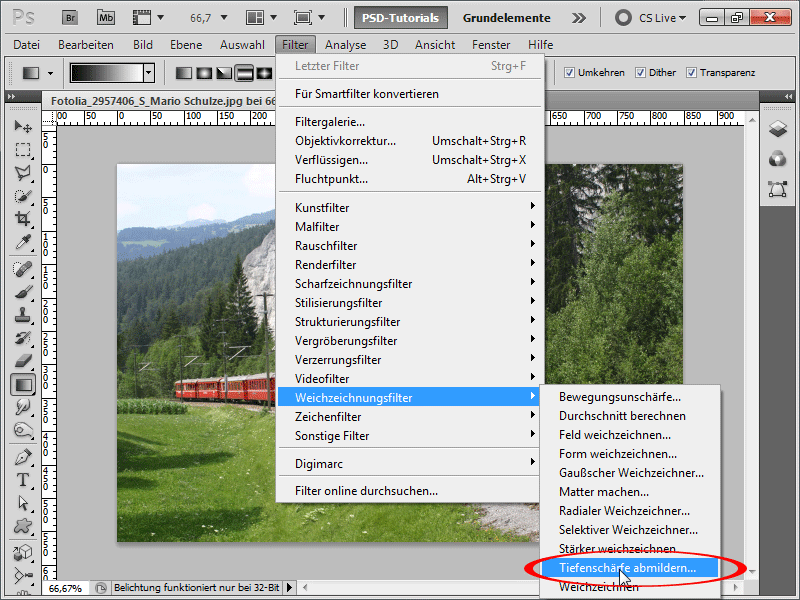Open the Channels panel icon
Image resolution: width=800 pixels, height=600 pixels.
[x=778, y=159]
